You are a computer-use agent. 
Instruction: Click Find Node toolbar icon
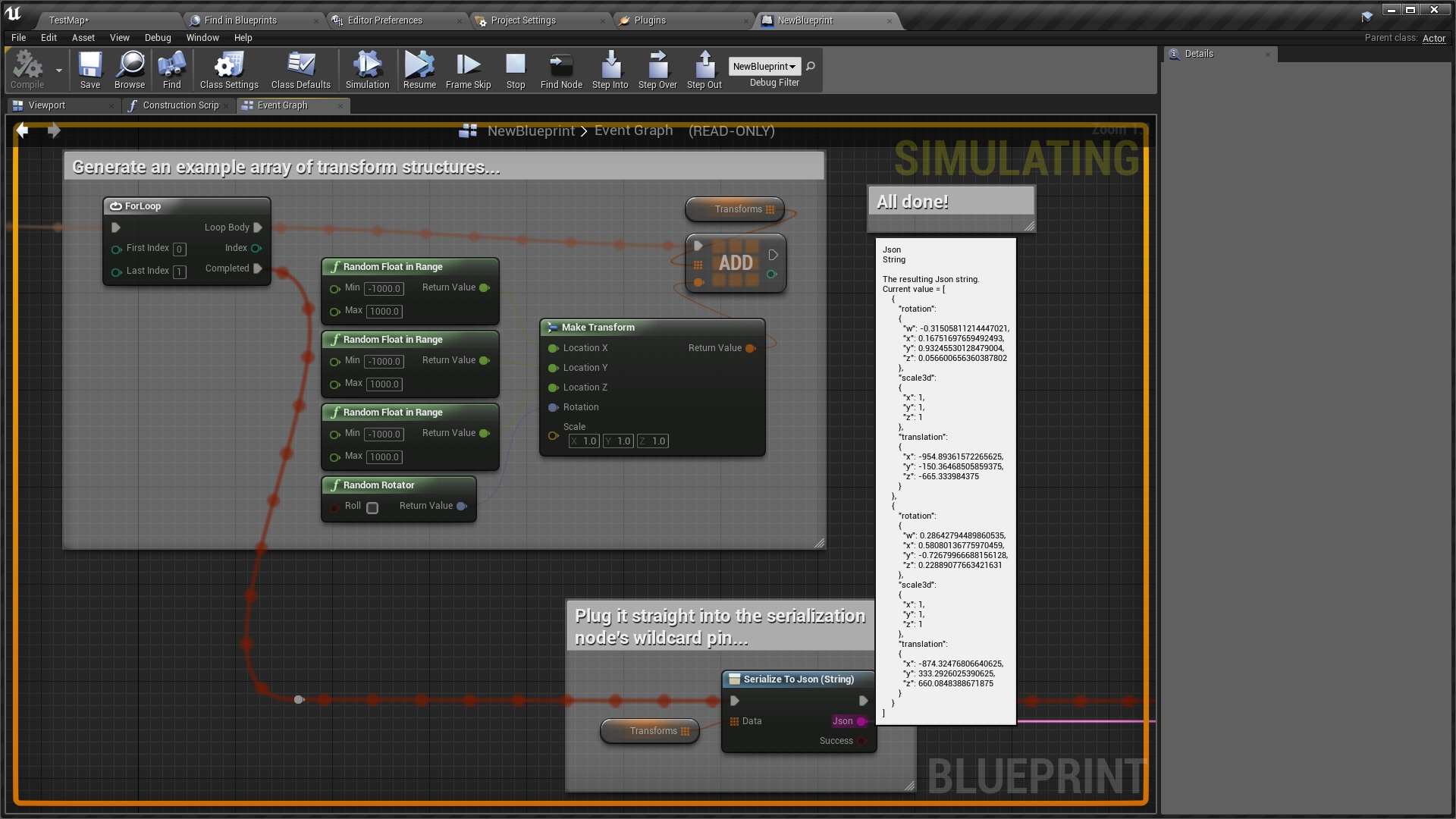click(x=561, y=70)
